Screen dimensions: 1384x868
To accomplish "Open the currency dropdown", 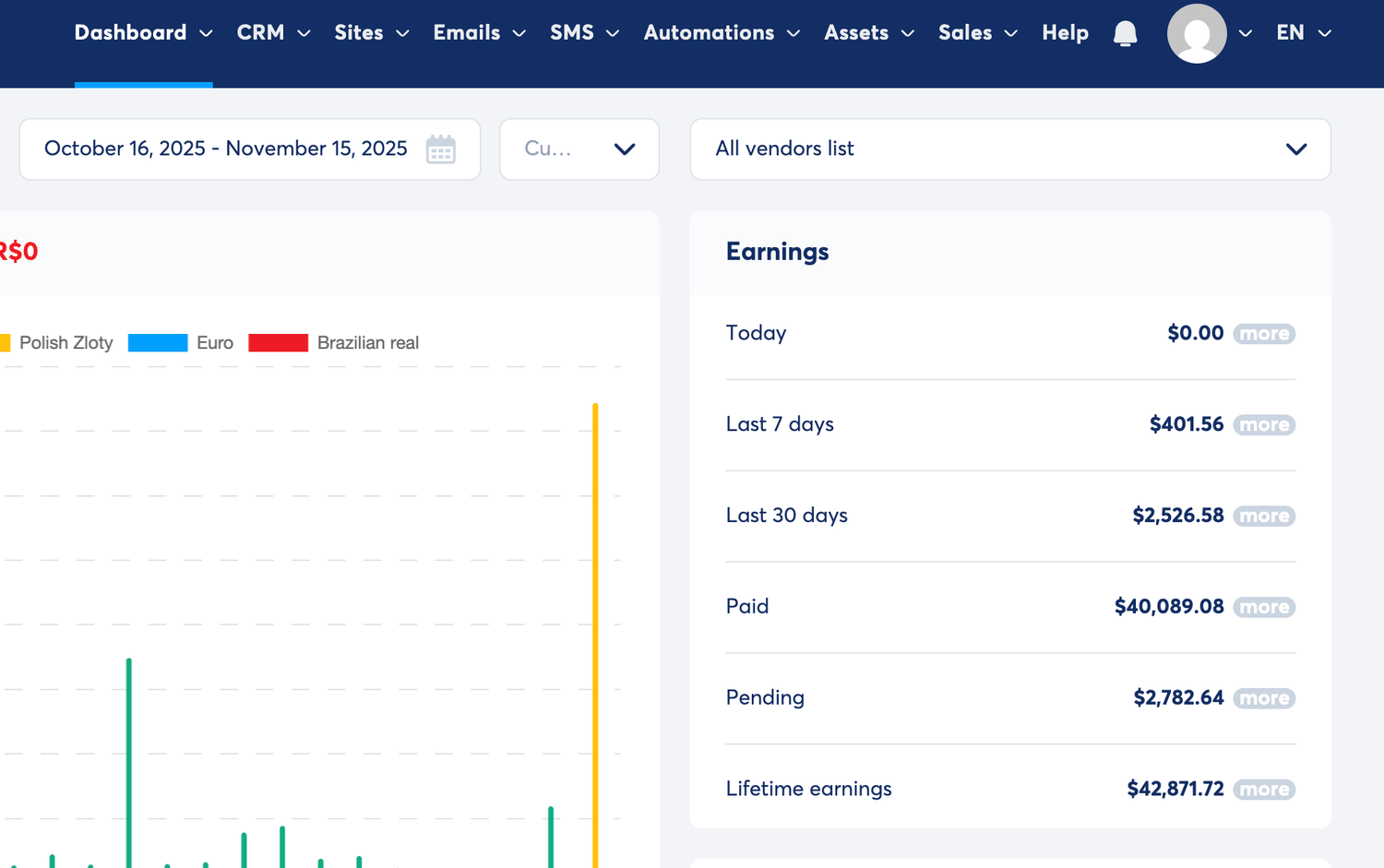I will (579, 149).
